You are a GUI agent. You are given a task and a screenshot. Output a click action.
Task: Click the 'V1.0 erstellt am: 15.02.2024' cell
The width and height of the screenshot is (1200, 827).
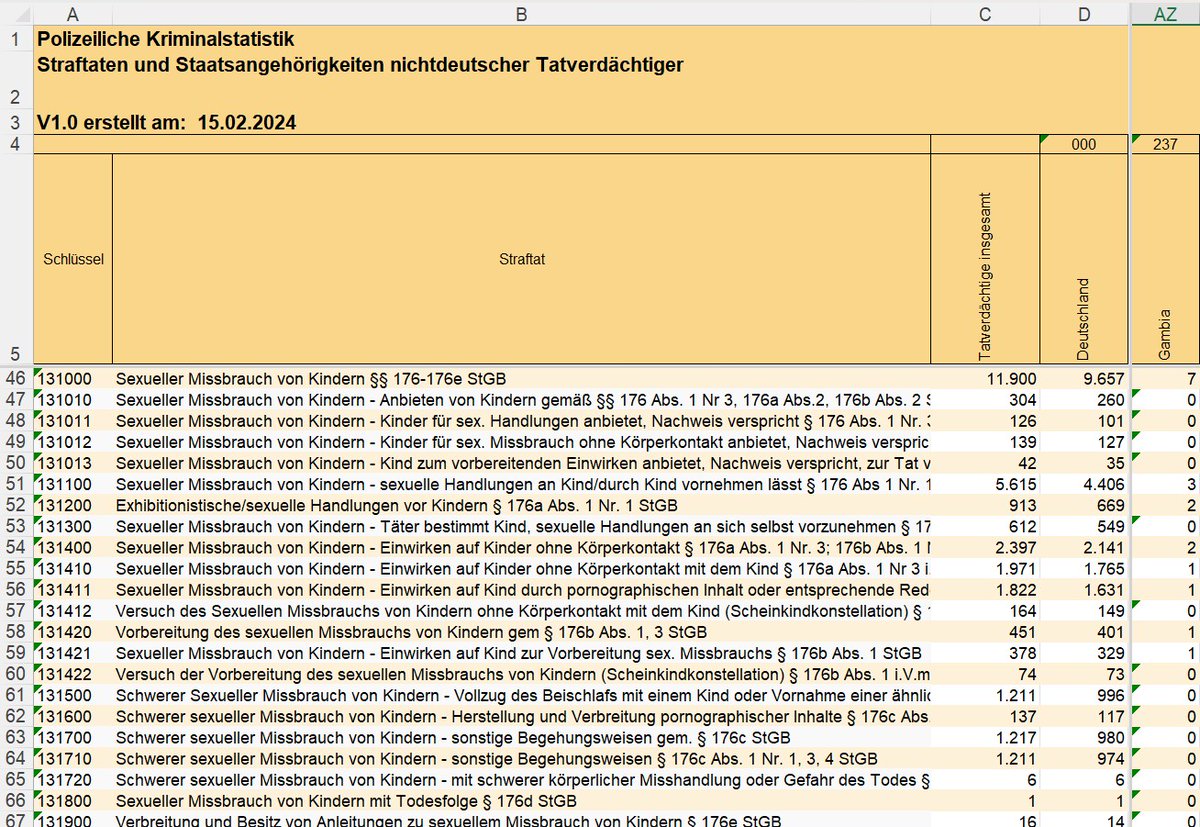[x=166, y=123]
